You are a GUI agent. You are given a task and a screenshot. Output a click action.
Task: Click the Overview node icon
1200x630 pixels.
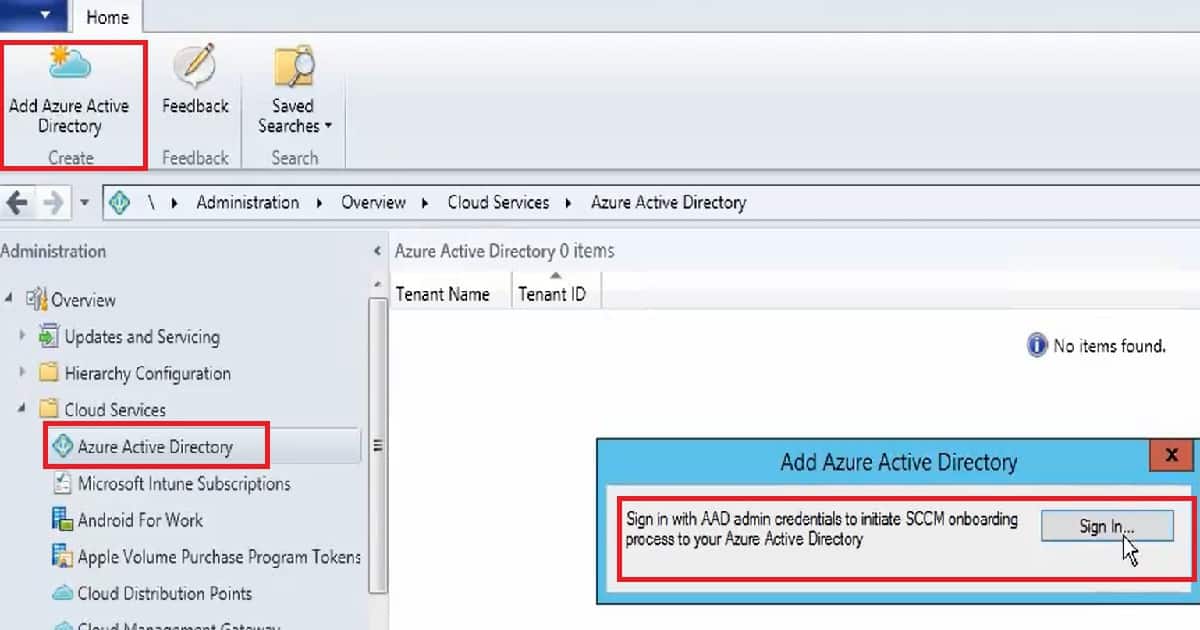[37, 298]
